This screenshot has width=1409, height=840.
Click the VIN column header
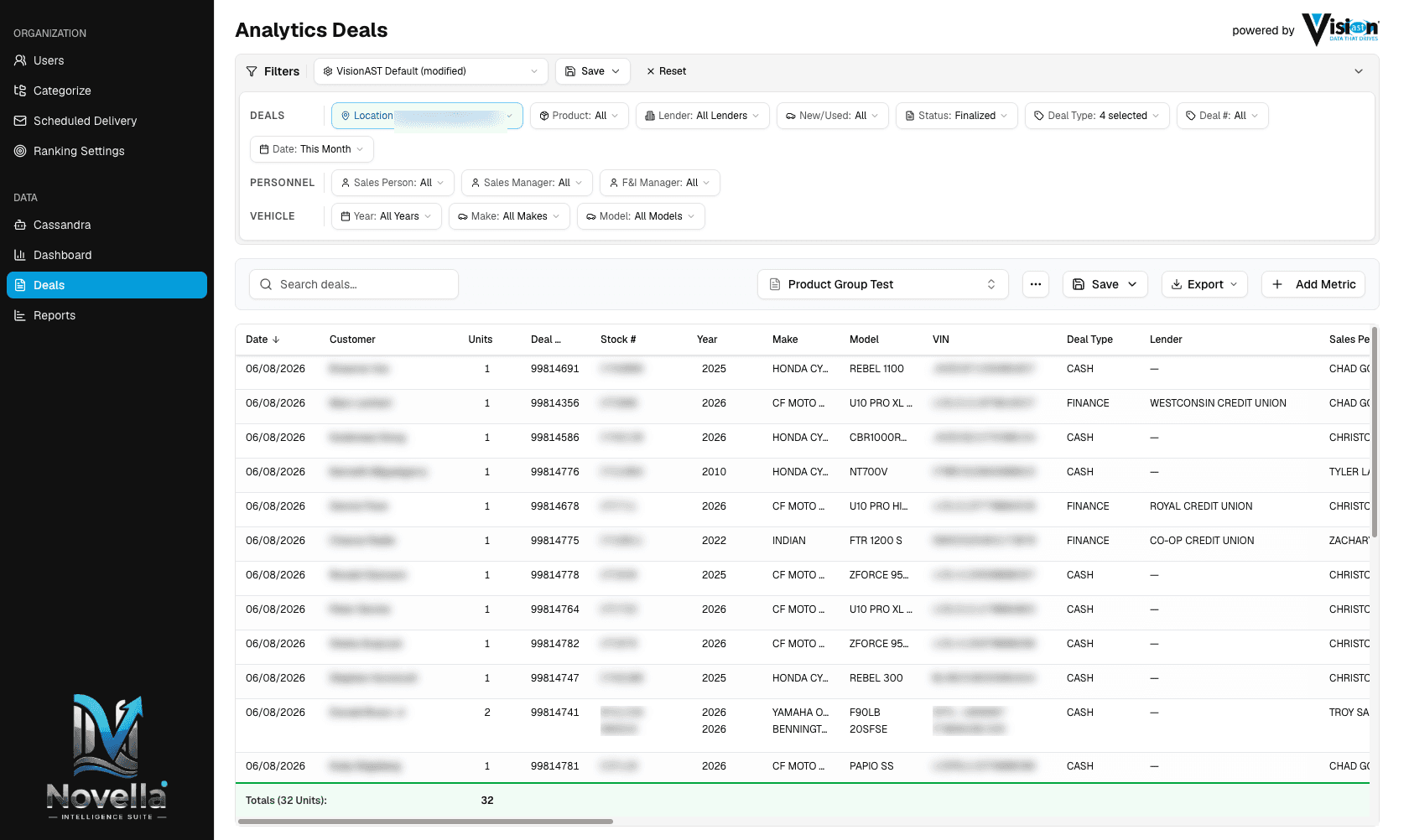click(x=941, y=340)
